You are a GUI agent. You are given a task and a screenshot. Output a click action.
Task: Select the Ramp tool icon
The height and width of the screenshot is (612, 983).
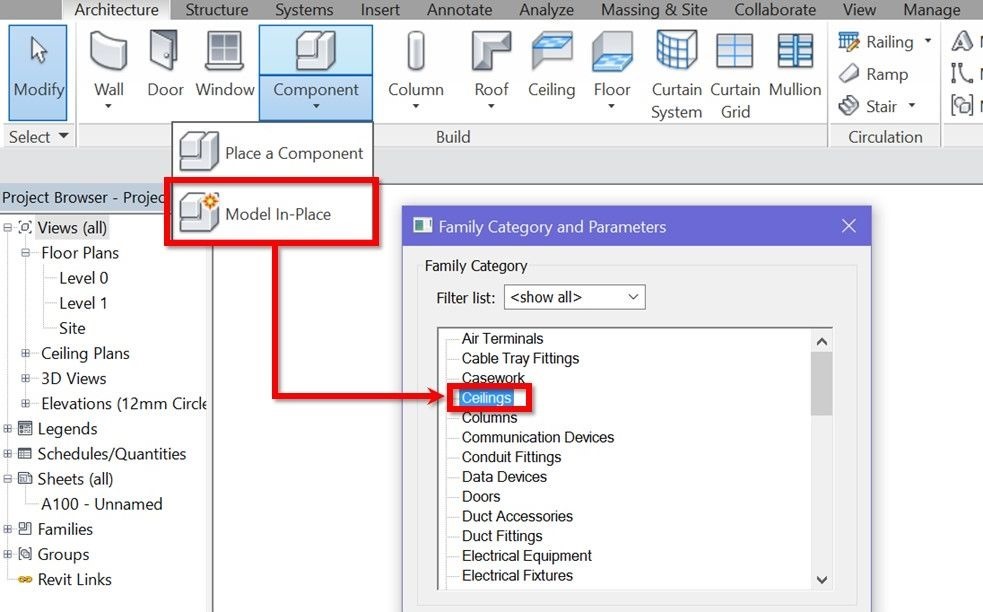849,73
